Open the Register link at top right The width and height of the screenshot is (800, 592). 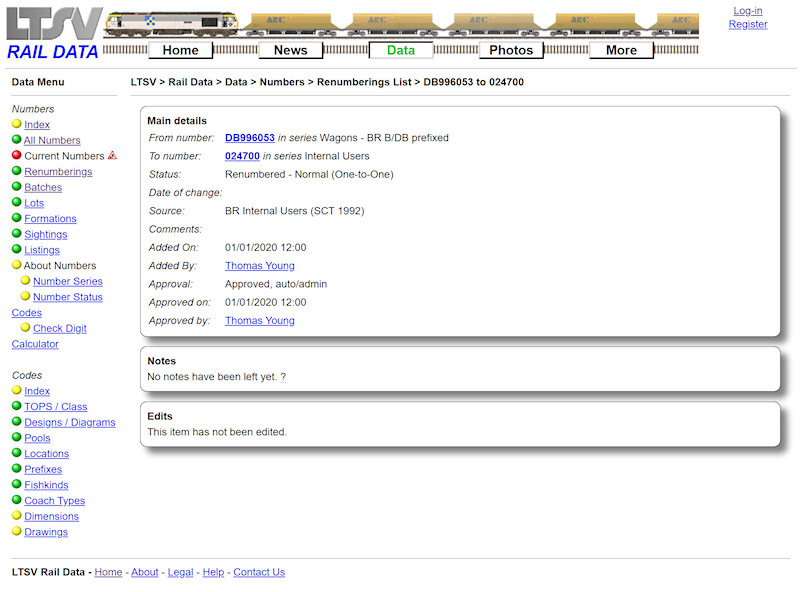pyautogui.click(x=748, y=23)
